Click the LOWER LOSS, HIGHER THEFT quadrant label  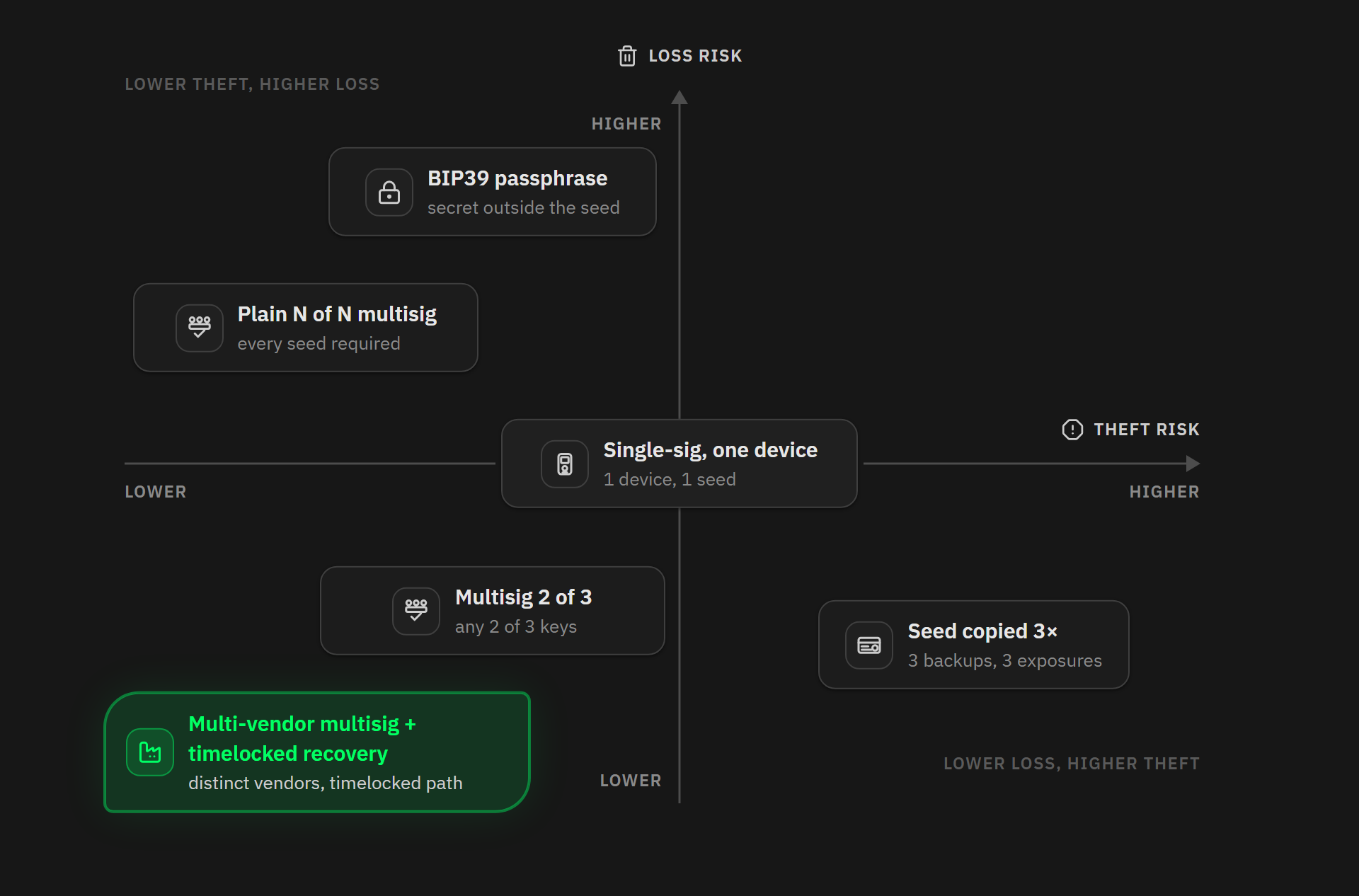click(x=1072, y=764)
